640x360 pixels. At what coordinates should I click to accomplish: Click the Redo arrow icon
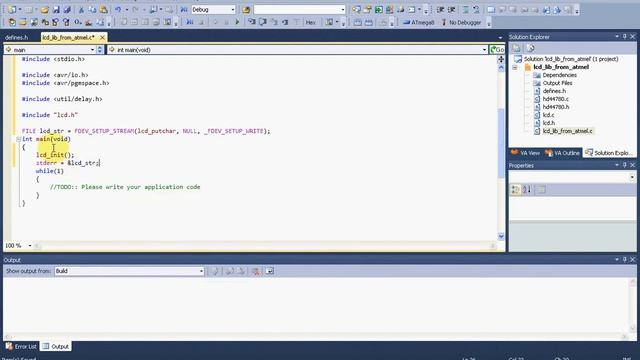[x=136, y=9]
